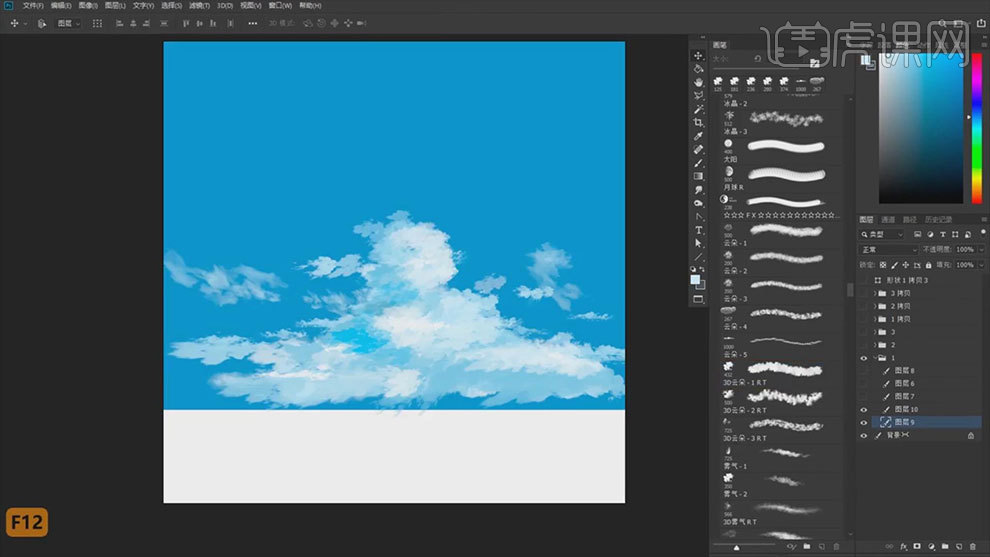Select the Type (T) tool

click(x=698, y=230)
